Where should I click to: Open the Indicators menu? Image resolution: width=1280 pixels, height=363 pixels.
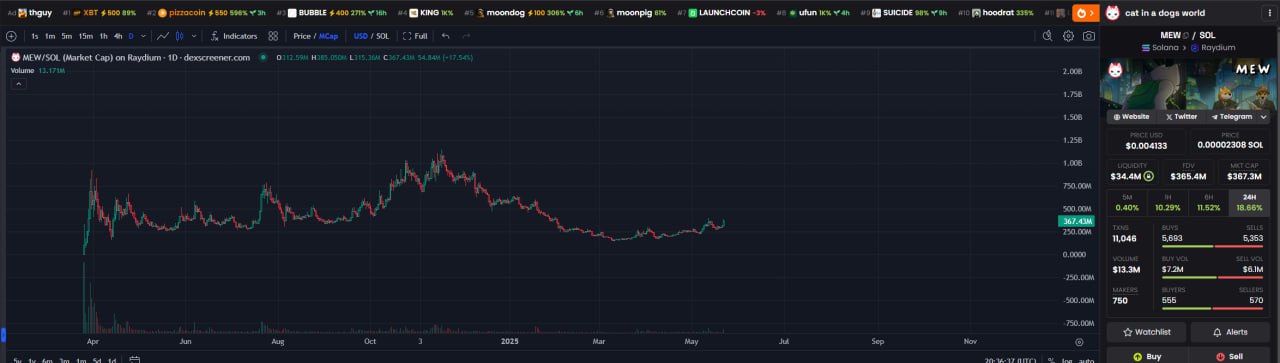(234, 36)
